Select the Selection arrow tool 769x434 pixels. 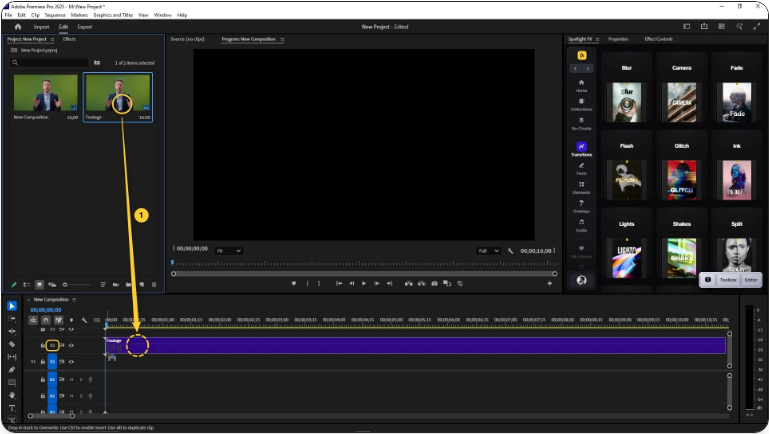click(x=12, y=306)
